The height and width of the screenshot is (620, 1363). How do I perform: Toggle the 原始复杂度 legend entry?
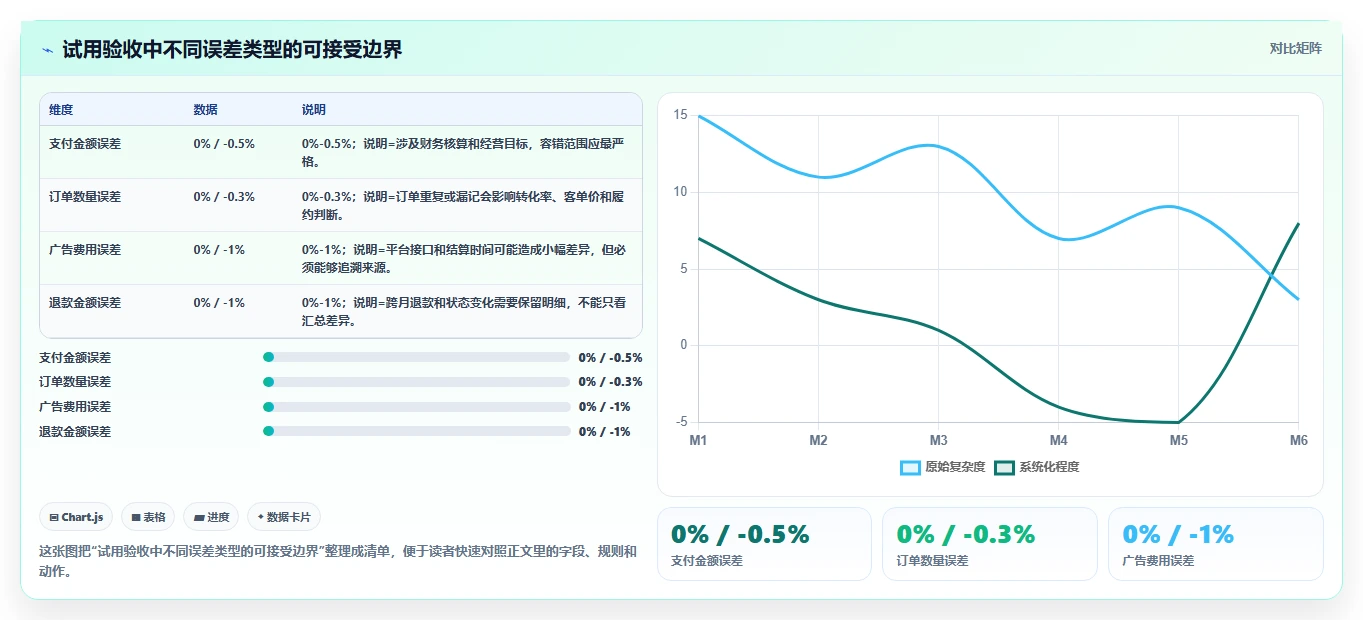[x=943, y=467]
